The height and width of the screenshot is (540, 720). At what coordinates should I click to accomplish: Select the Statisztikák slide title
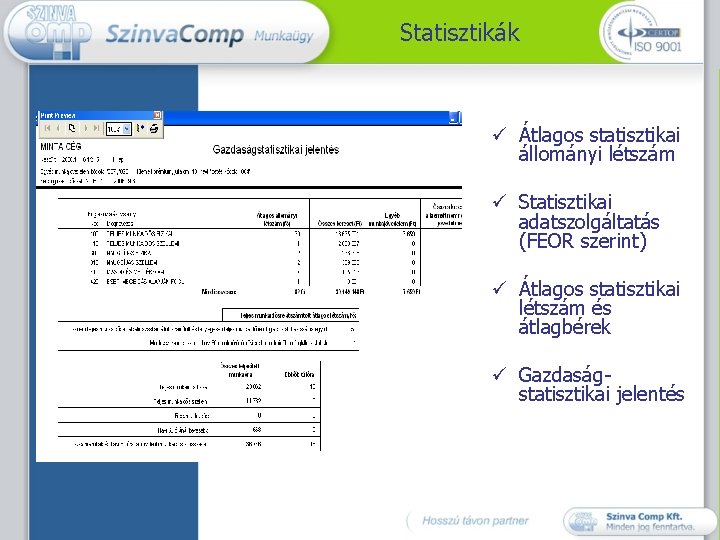460,33
